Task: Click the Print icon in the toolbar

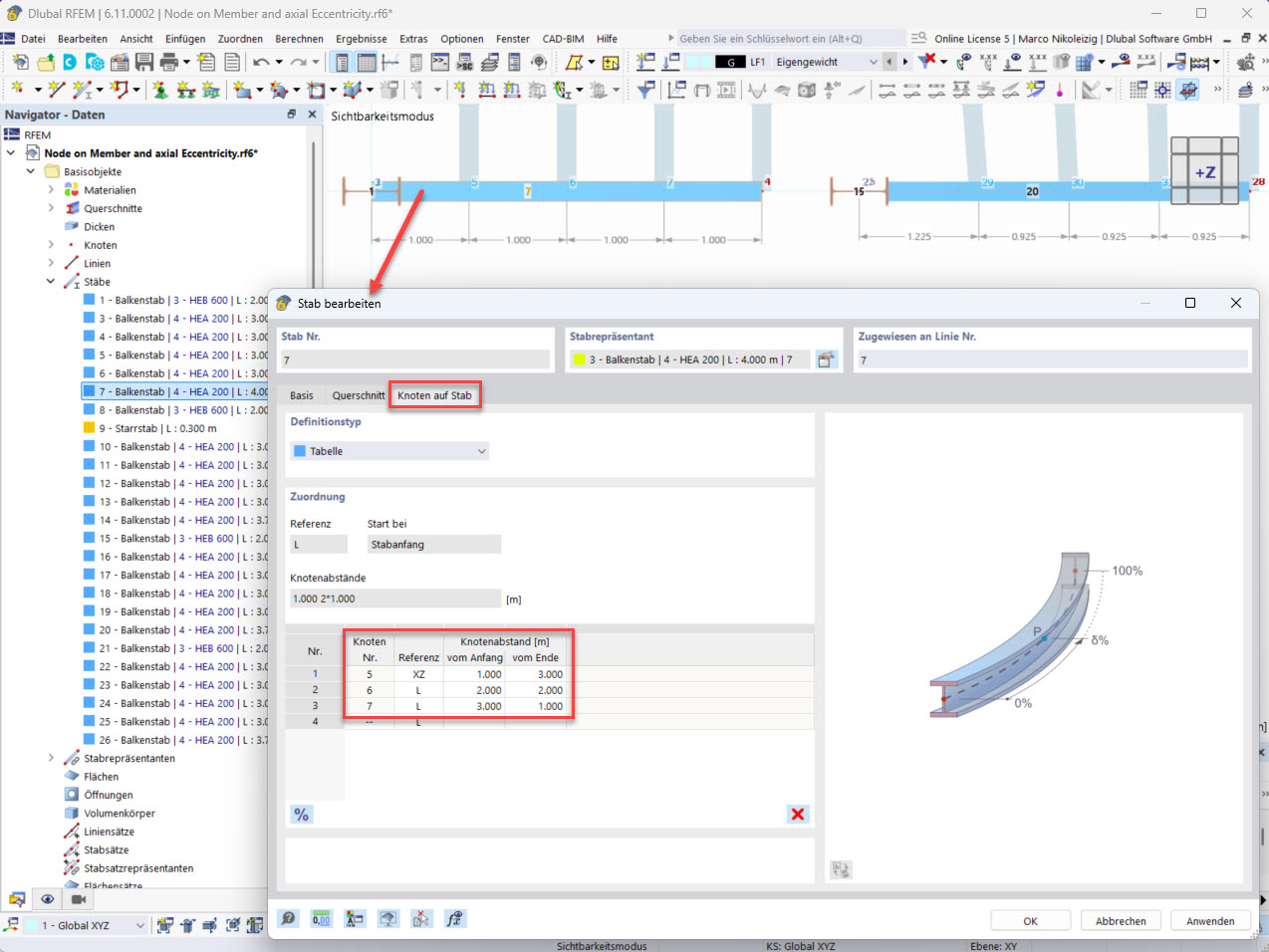Action: (168, 62)
